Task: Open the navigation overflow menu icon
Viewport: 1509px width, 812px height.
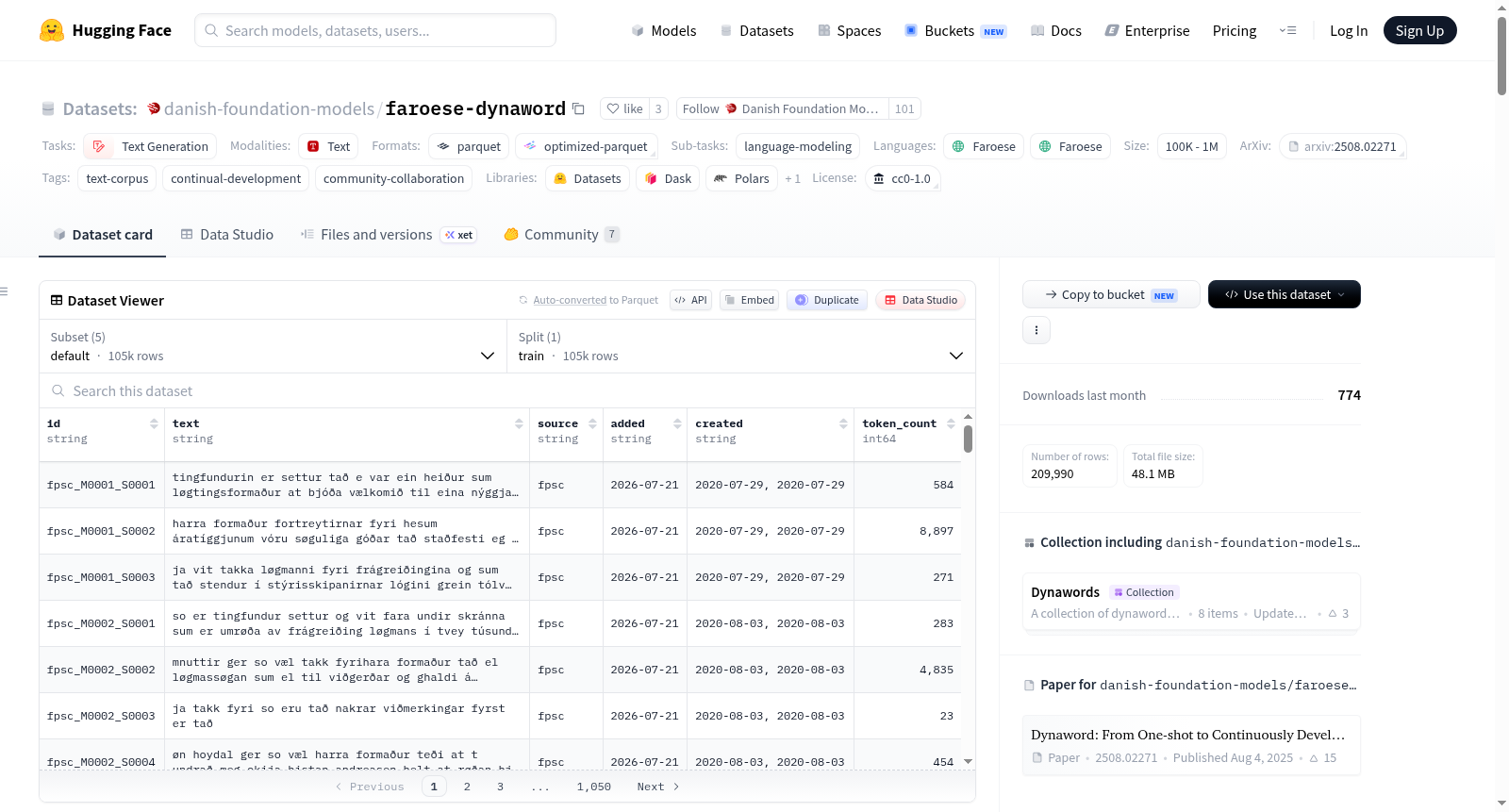Action: click(1287, 30)
